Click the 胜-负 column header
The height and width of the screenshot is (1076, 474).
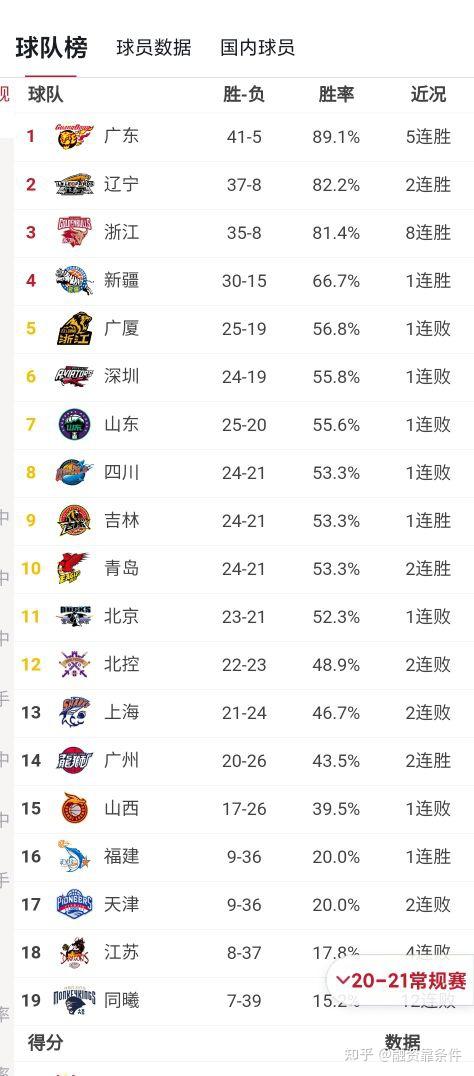click(x=244, y=94)
